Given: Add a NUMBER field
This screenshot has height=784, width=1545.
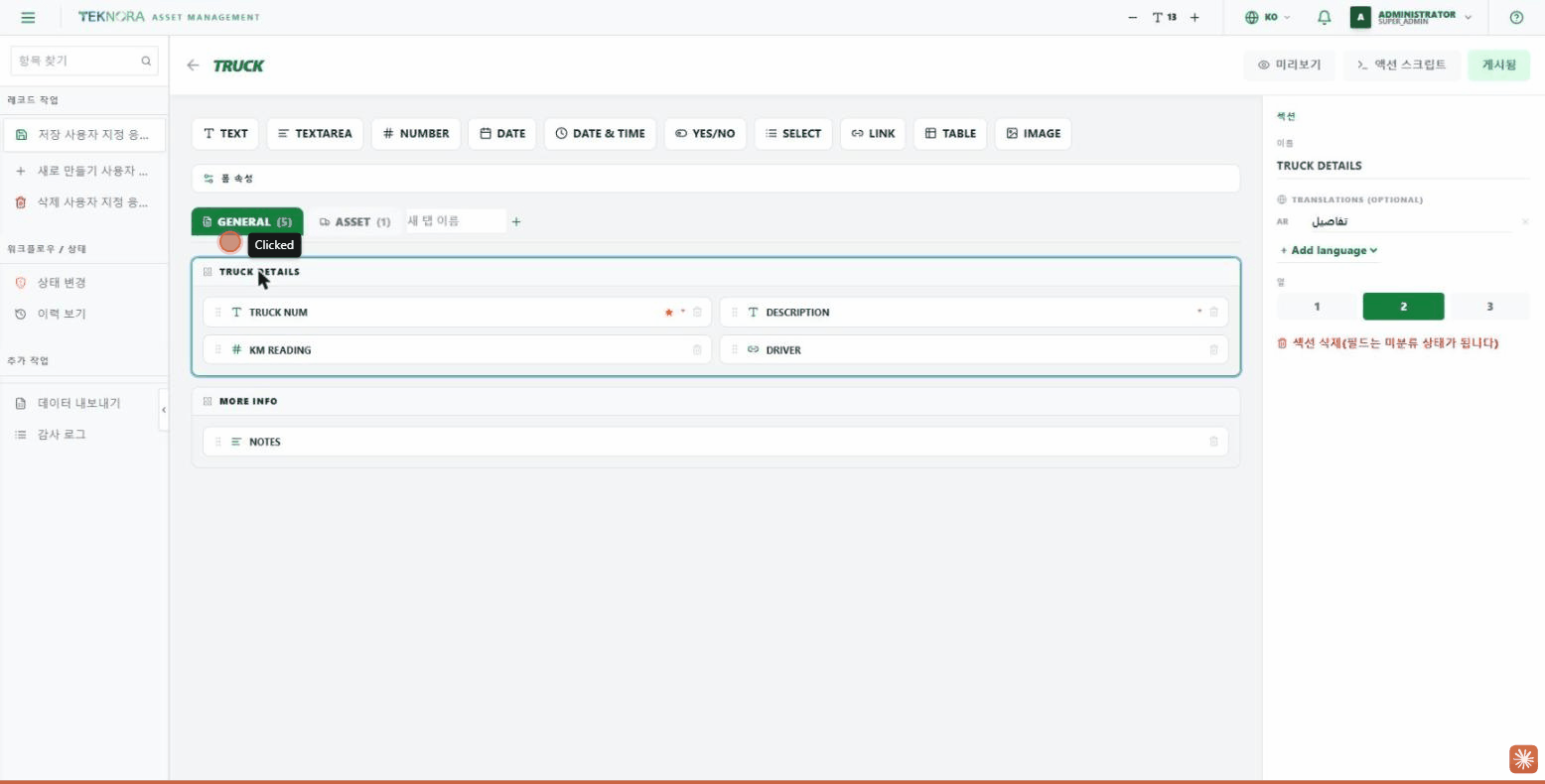Looking at the screenshot, I should point(416,133).
